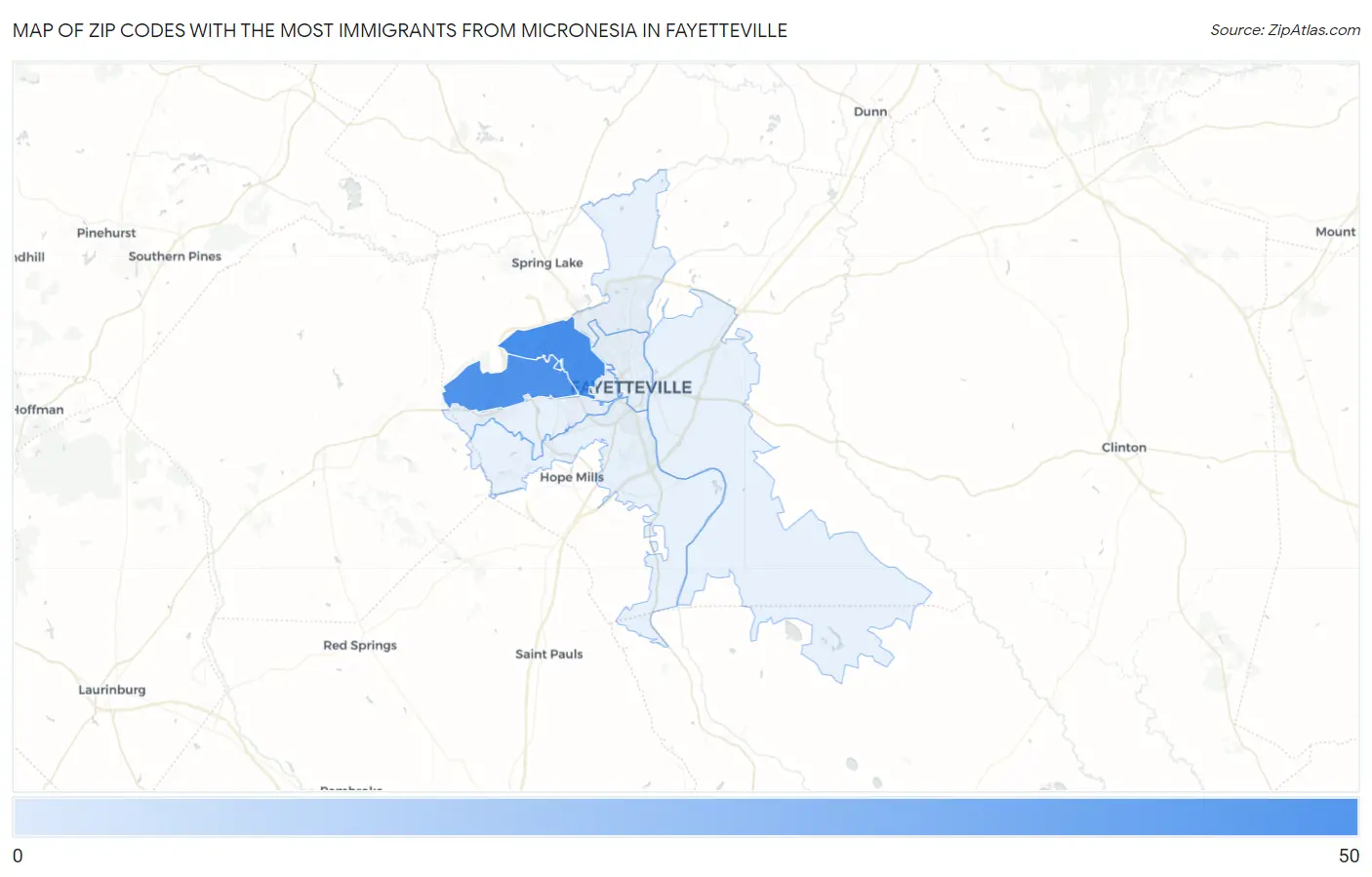Click the Southern Pines label
This screenshot has height=877, width=1372.
click(x=175, y=256)
